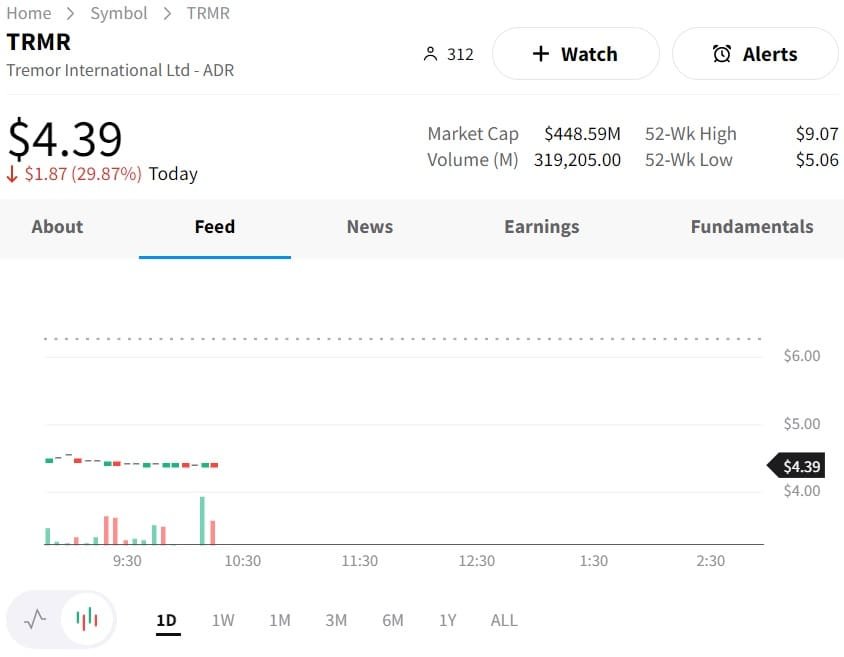View the Fundamentals tab
844x657 pixels.
(x=752, y=227)
